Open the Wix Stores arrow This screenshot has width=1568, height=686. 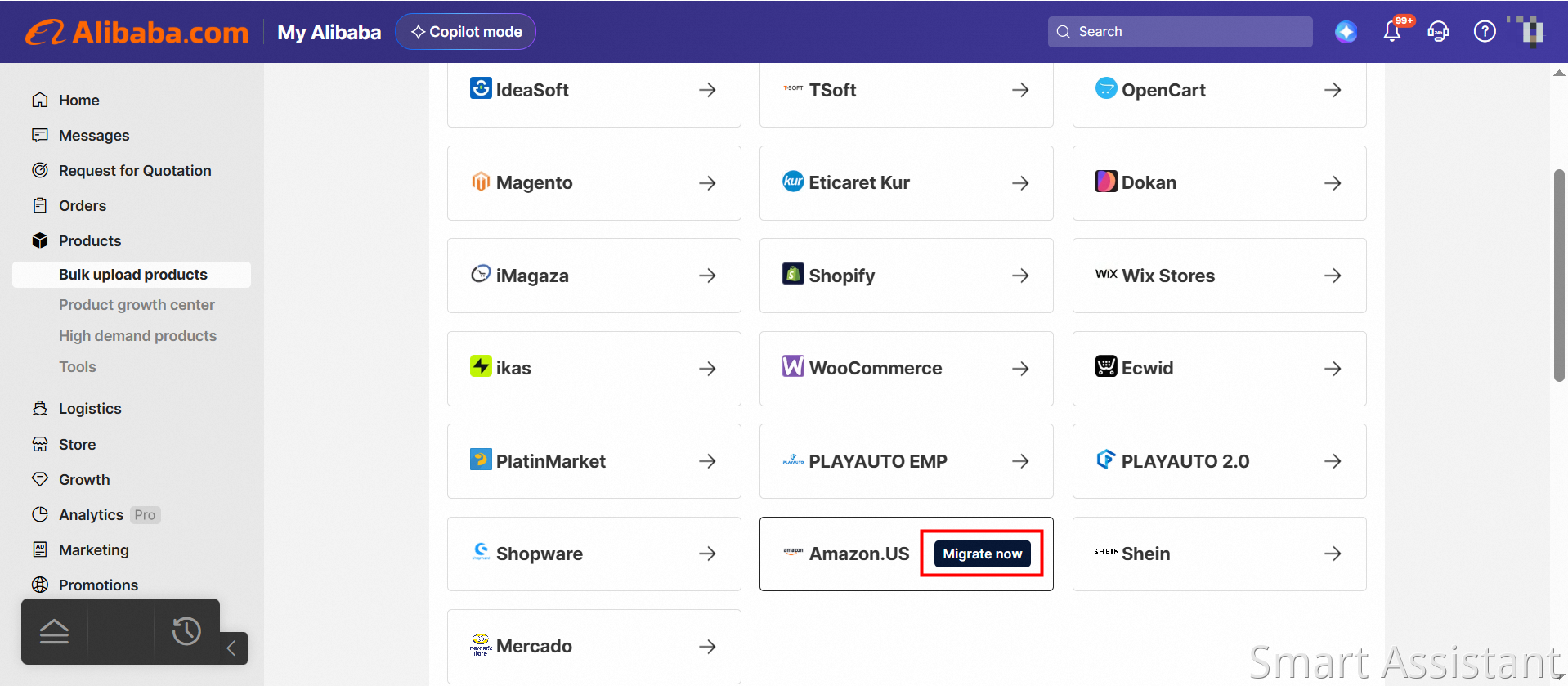[x=1333, y=276]
